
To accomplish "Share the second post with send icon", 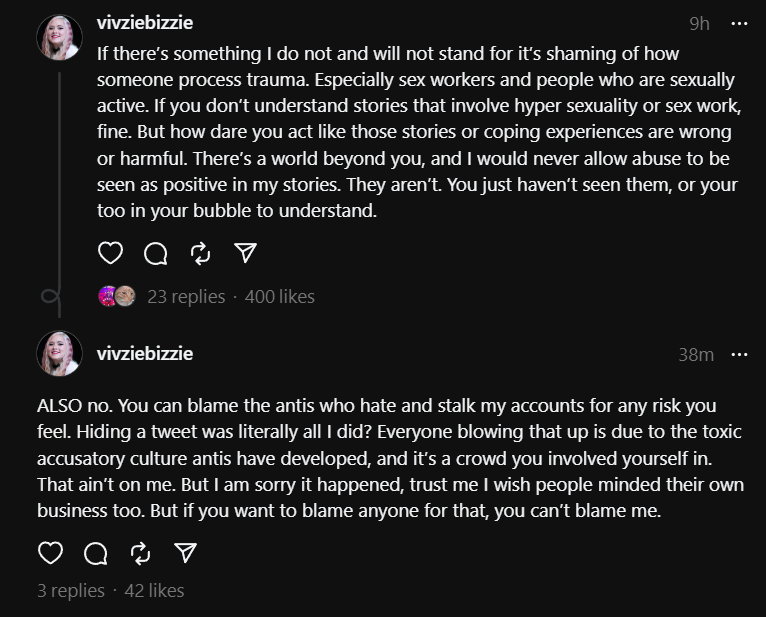I will (x=186, y=553).
